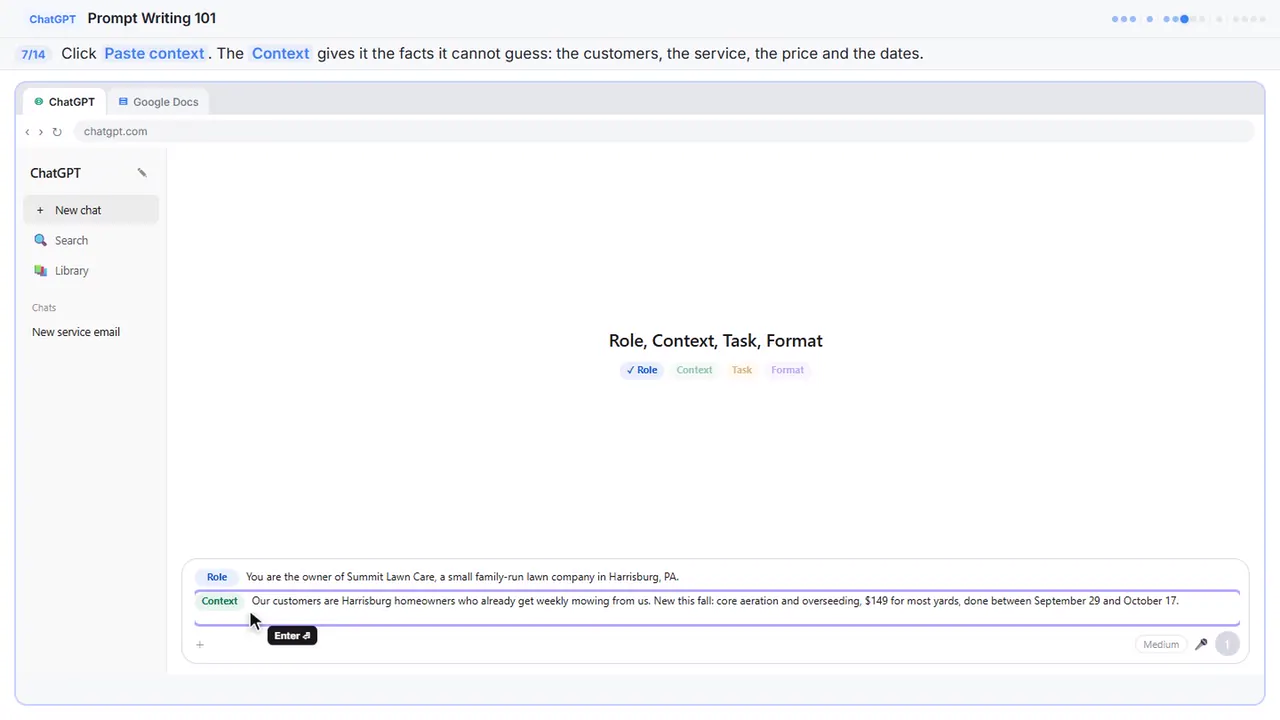Click the green Context label in the prompt box
Viewport: 1280px width, 720px height.
click(x=220, y=601)
